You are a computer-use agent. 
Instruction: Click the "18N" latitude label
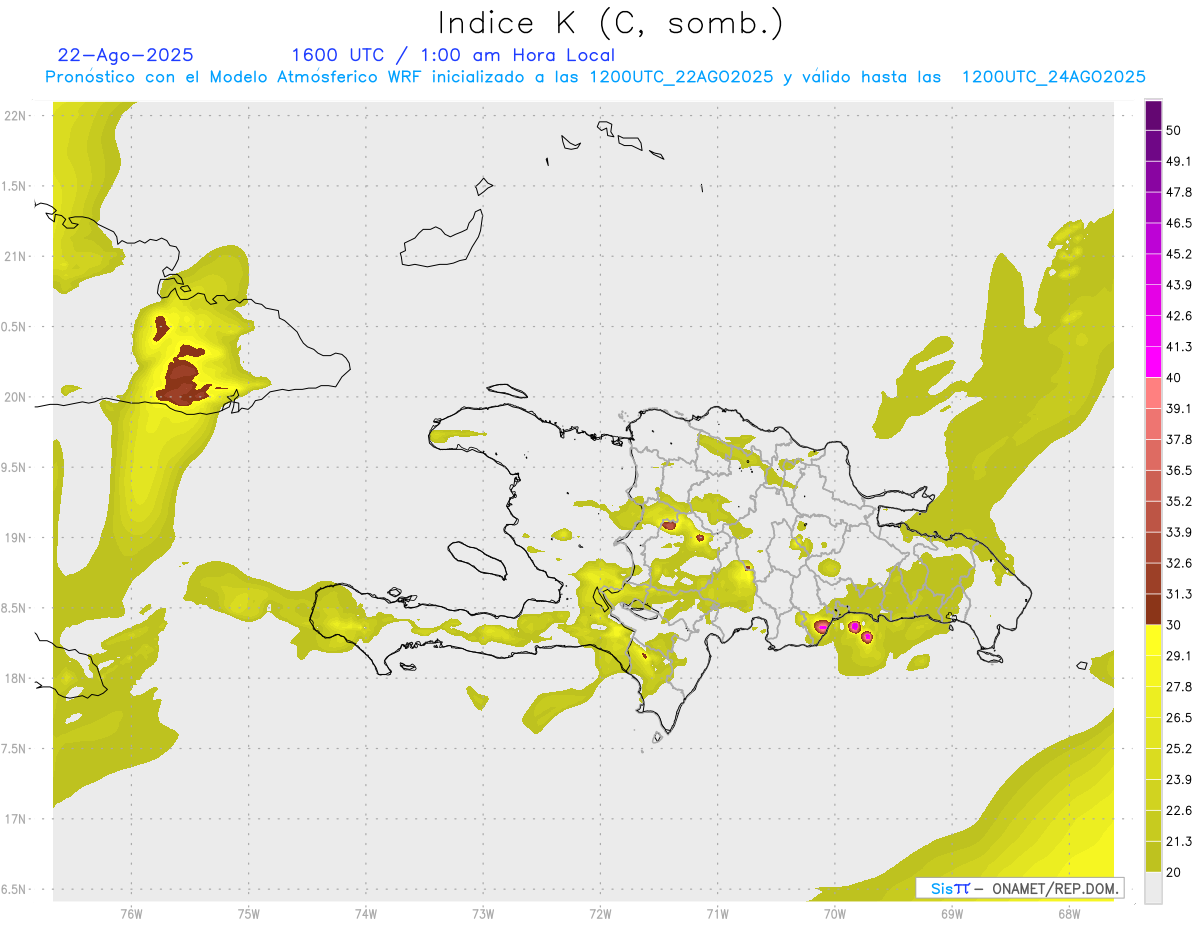(15, 678)
